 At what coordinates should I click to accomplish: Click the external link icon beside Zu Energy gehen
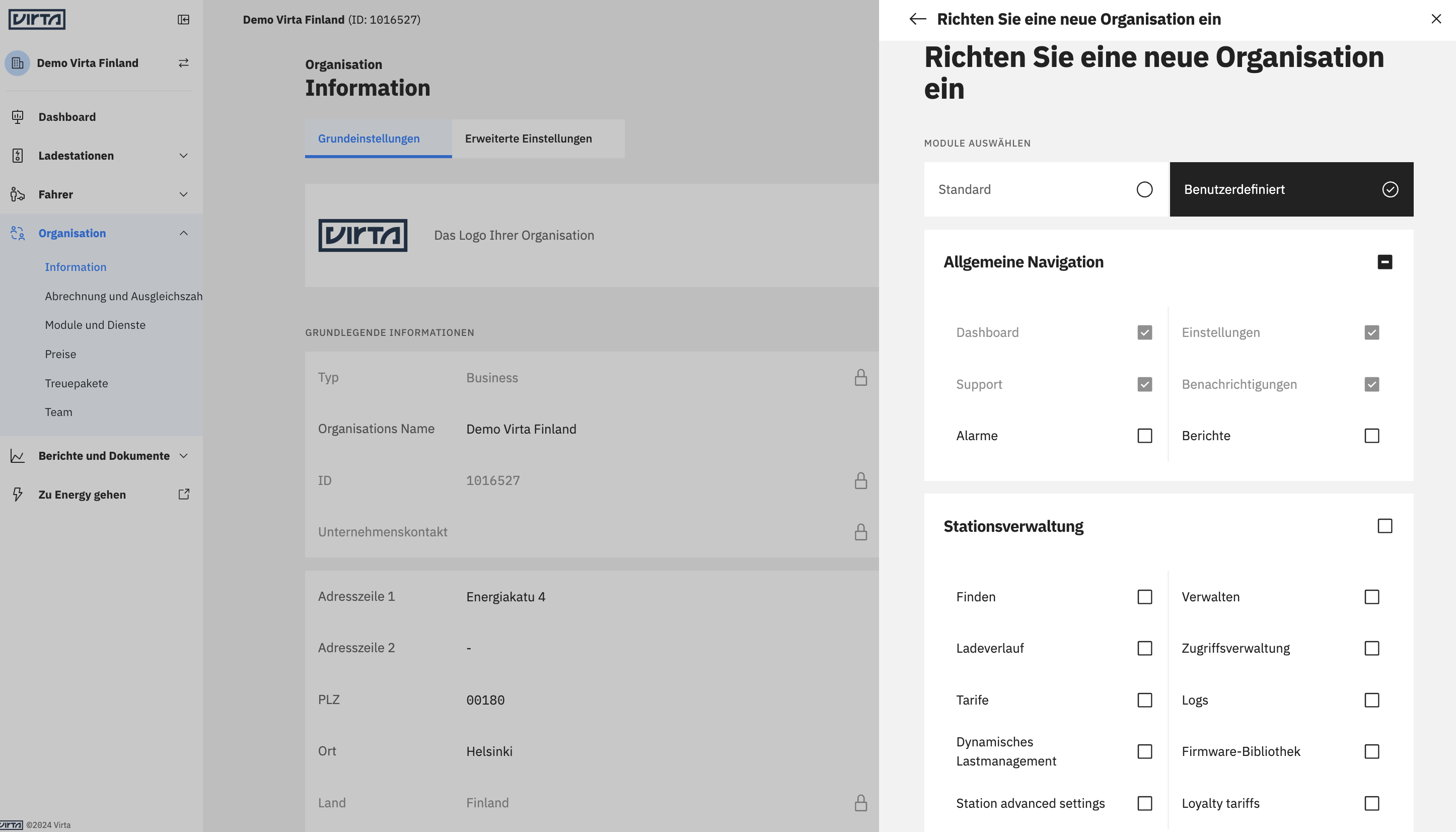pos(183,494)
